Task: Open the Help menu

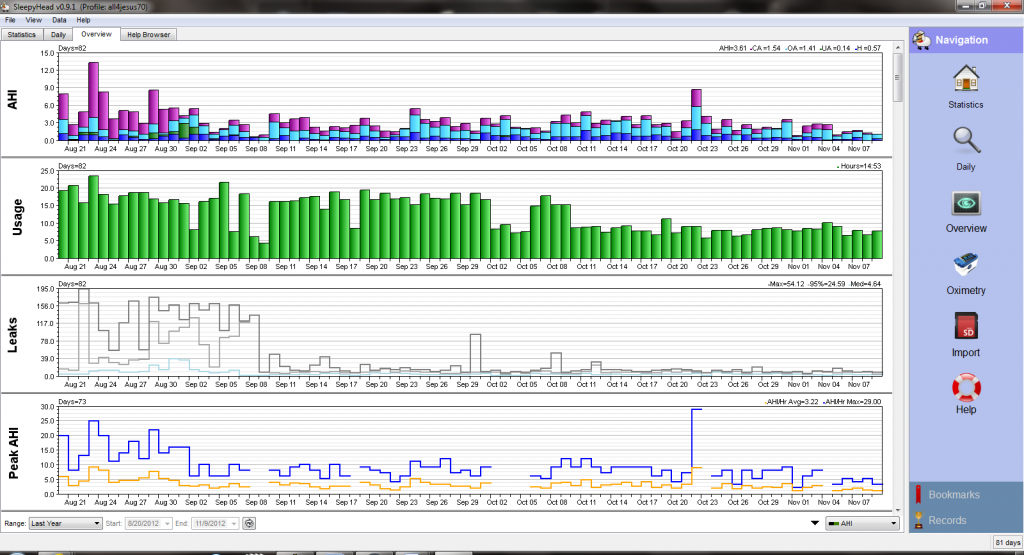Action: 83,20
